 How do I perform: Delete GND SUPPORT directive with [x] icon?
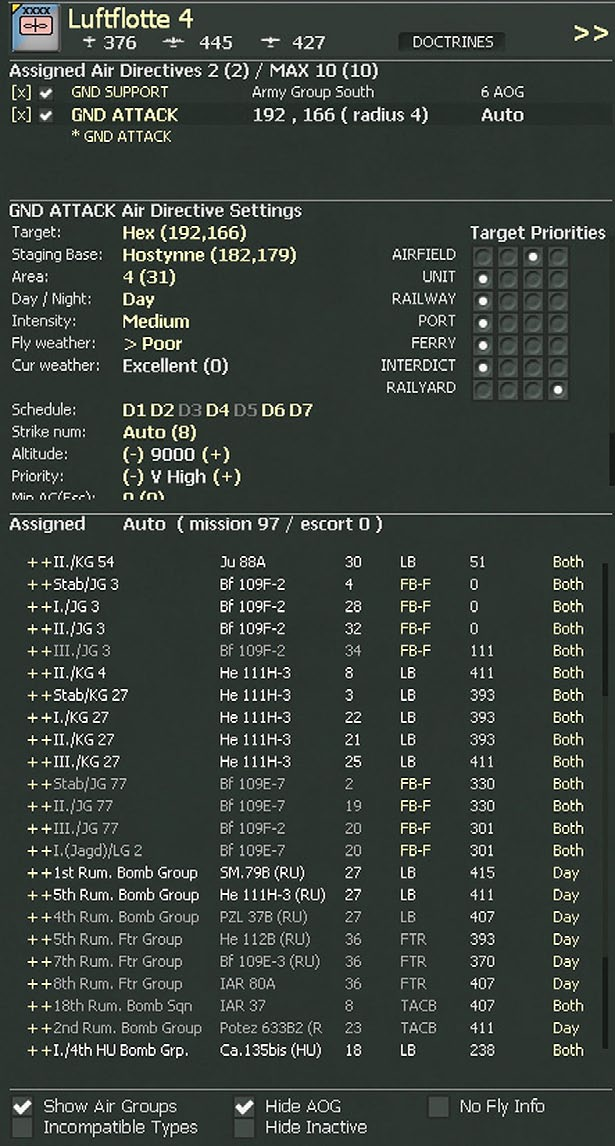(x=20, y=93)
